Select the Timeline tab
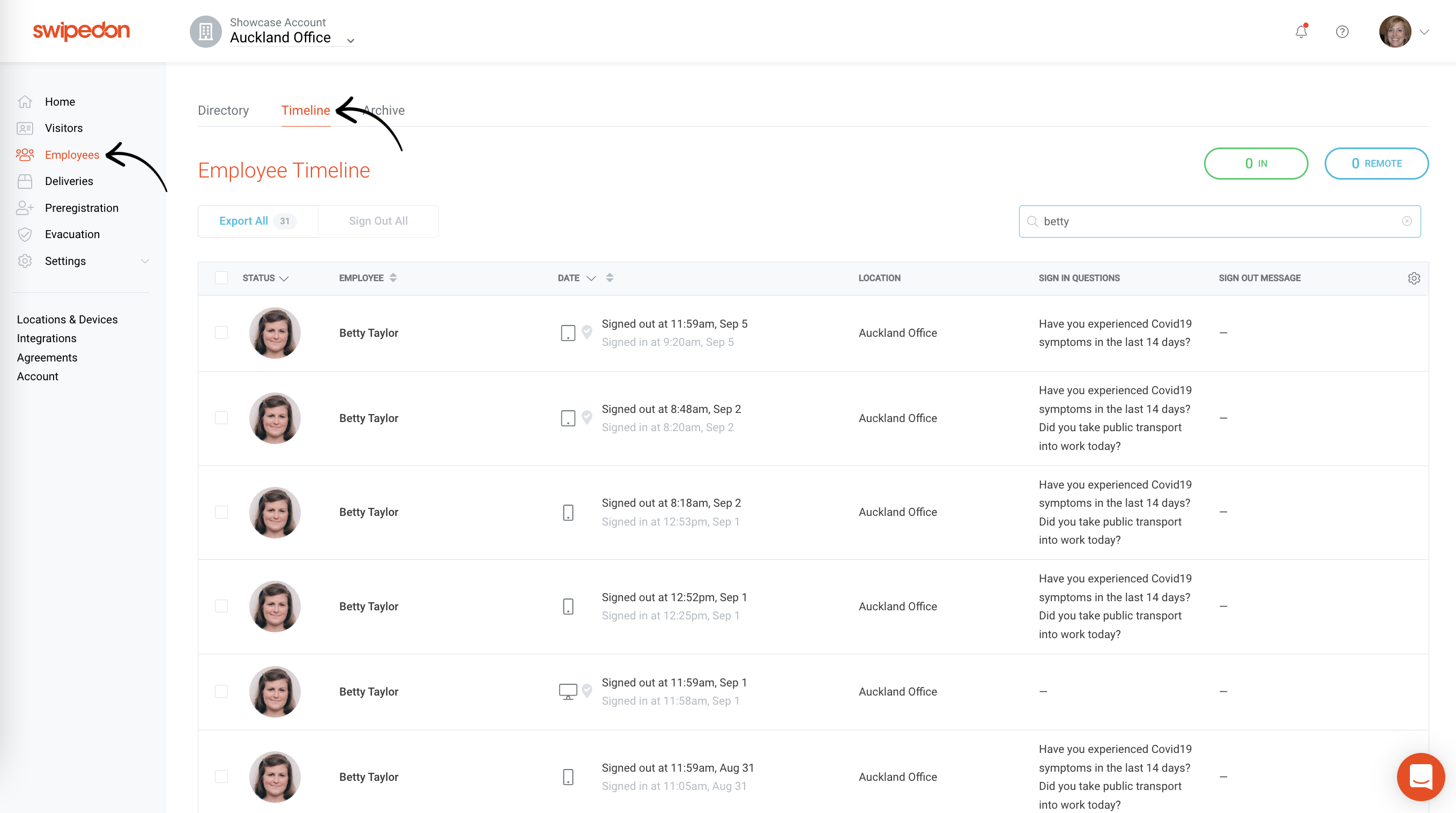1456x813 pixels. coord(306,110)
